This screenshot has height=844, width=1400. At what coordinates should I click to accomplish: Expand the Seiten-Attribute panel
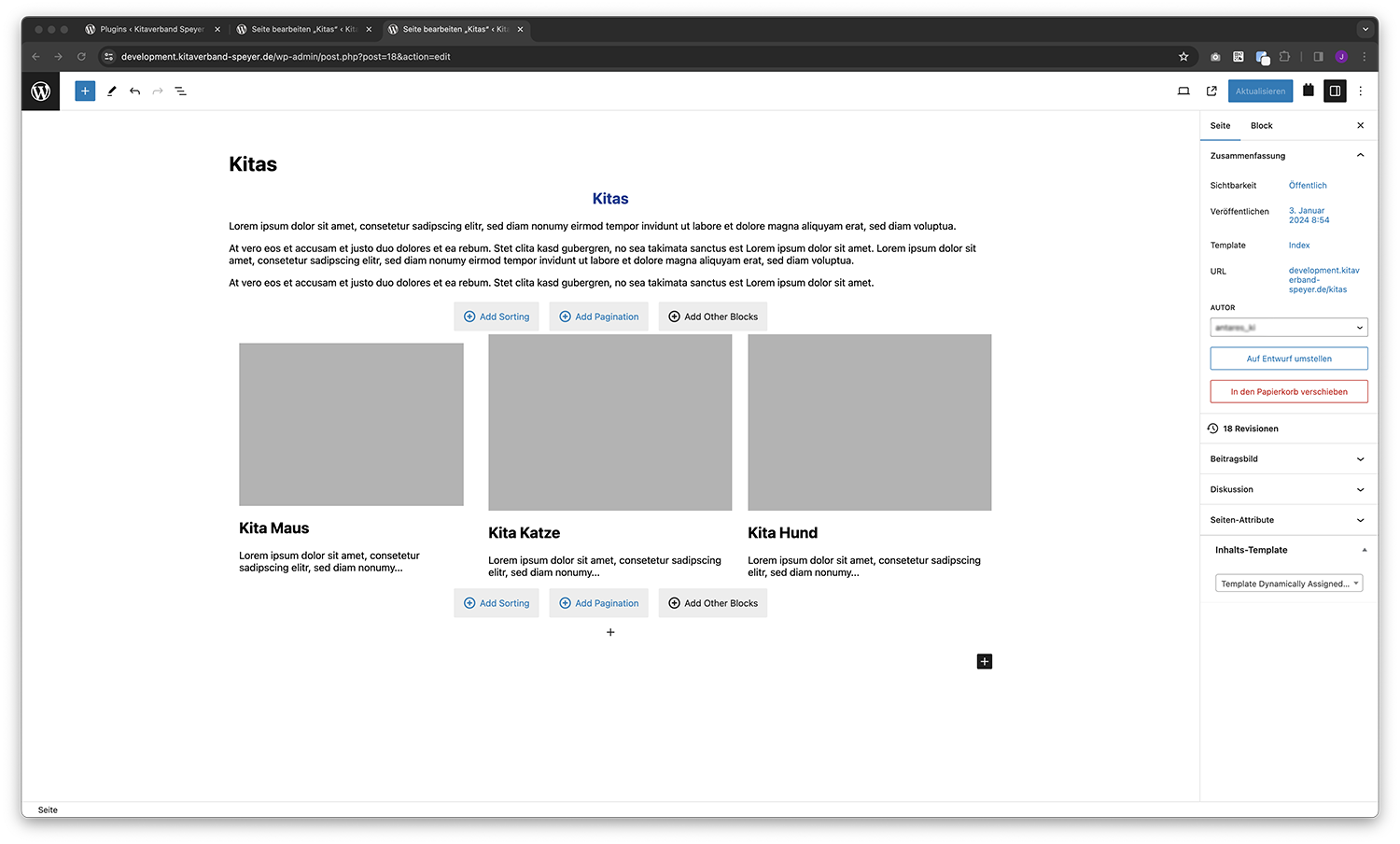[x=1288, y=520]
